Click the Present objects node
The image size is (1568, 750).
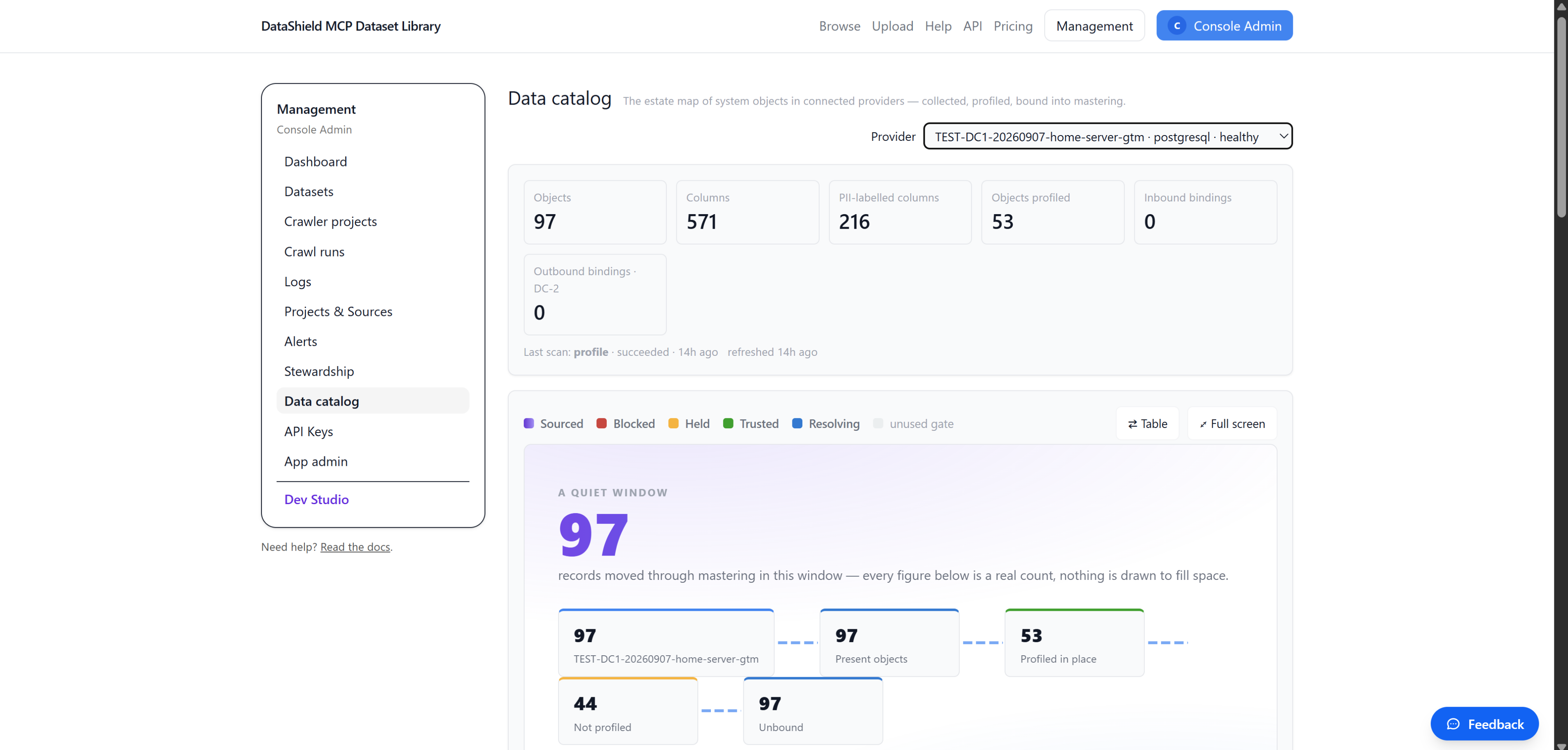(x=889, y=642)
